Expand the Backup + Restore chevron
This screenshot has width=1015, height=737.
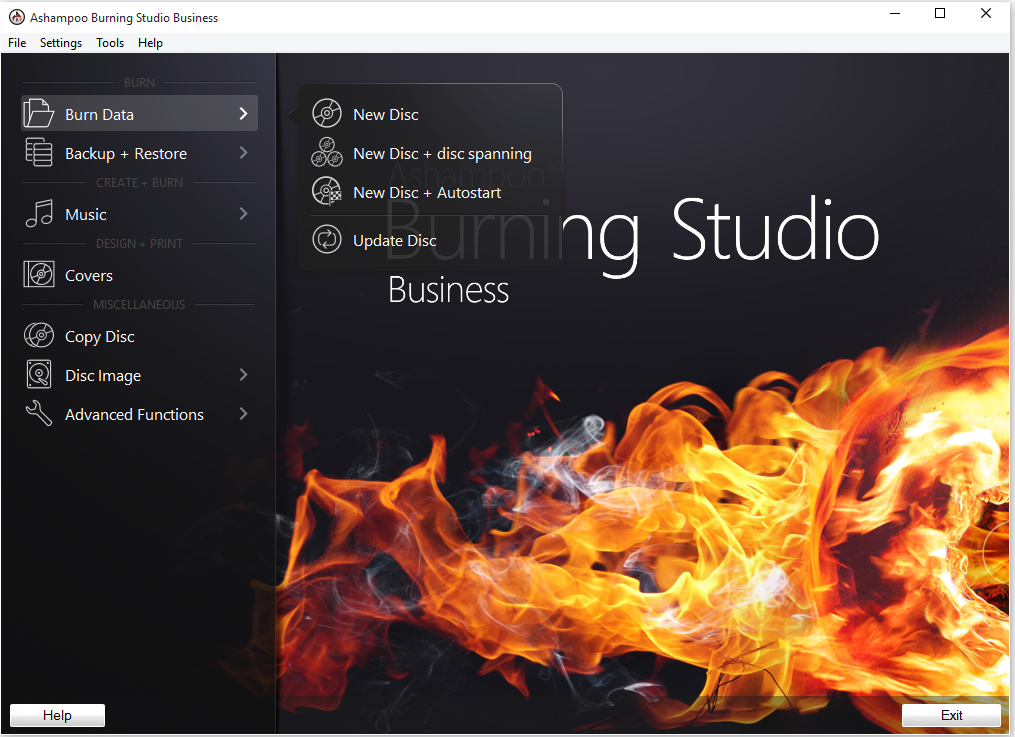click(243, 153)
